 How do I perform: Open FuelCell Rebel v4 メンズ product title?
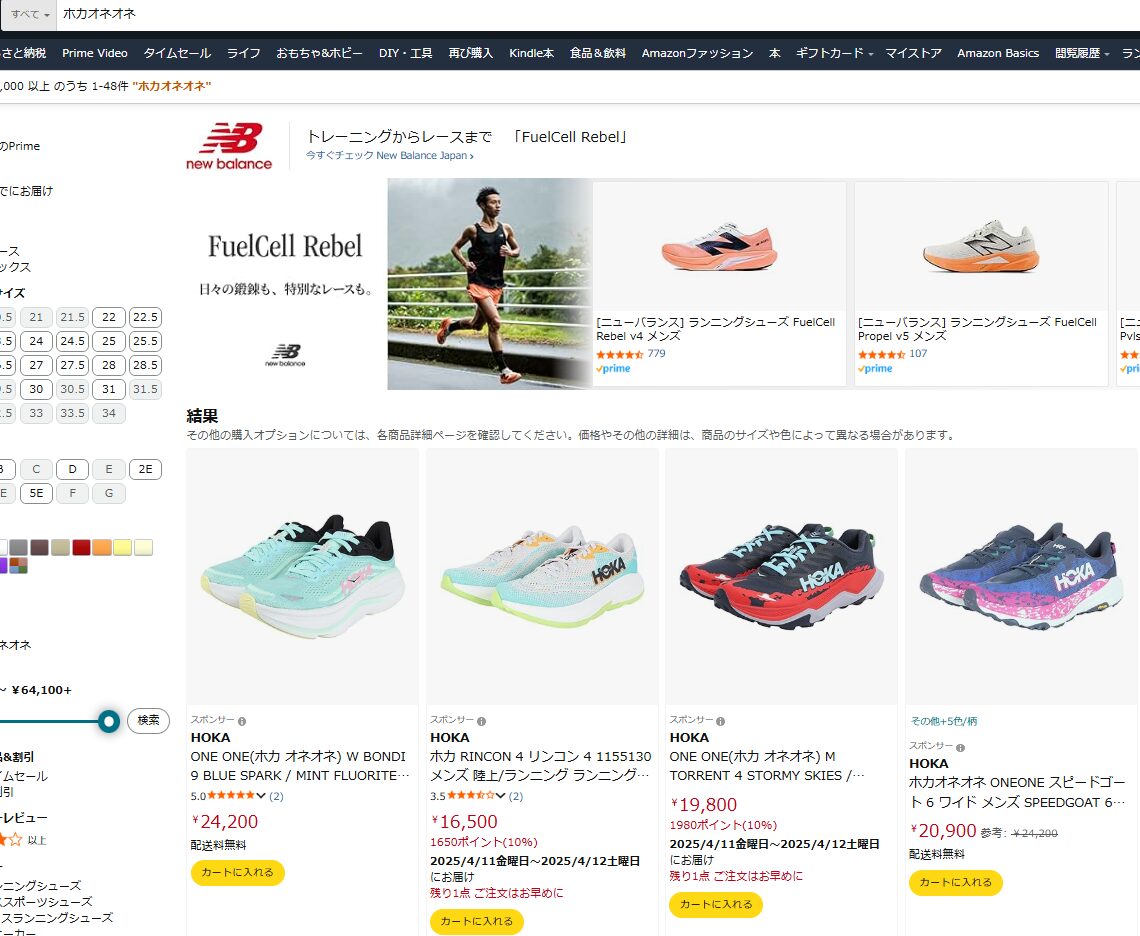click(715, 329)
